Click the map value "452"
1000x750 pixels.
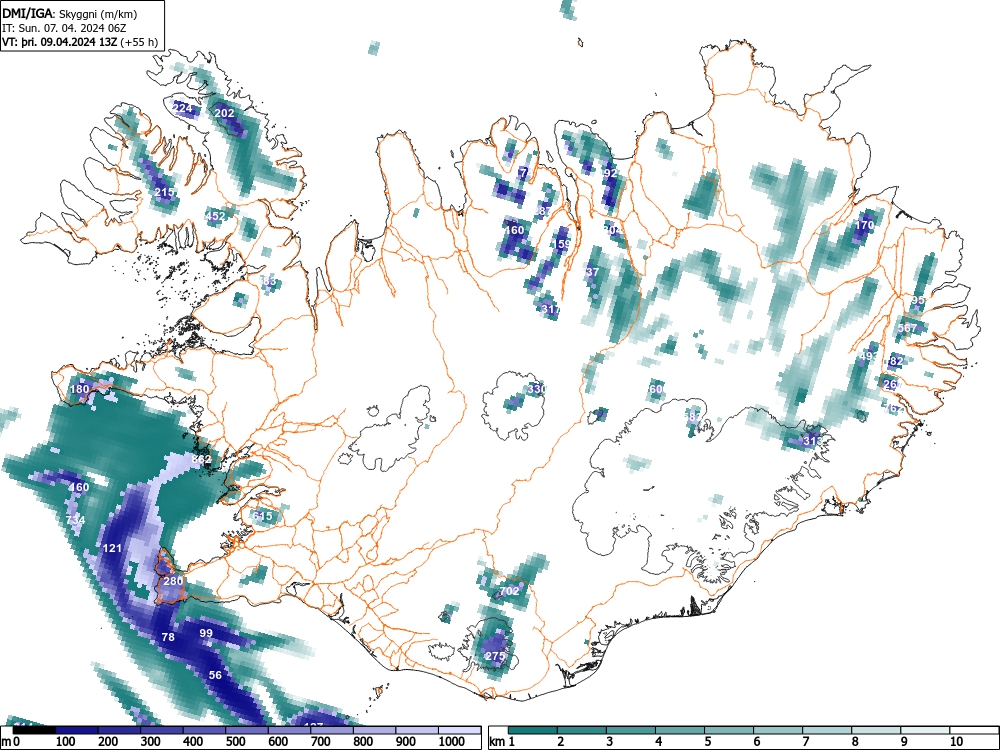pyautogui.click(x=216, y=216)
